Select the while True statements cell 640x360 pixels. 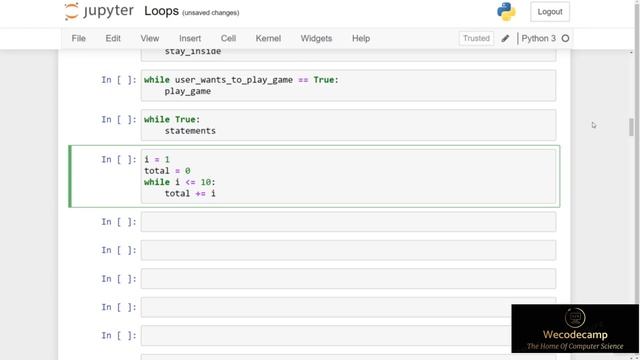[x=348, y=125]
